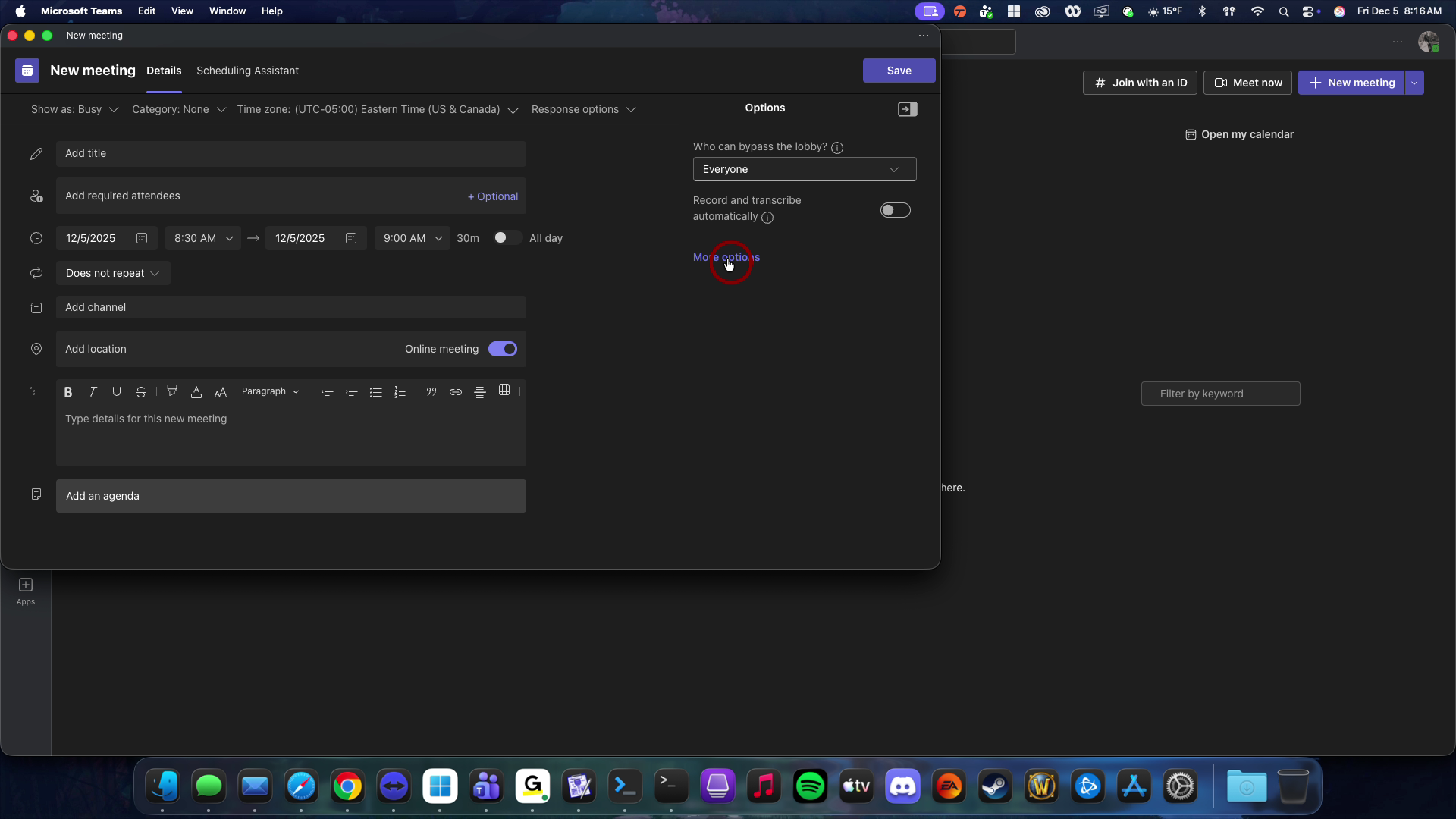Image resolution: width=1456 pixels, height=819 pixels.
Task: Collapse the Options side panel
Action: coord(908,109)
